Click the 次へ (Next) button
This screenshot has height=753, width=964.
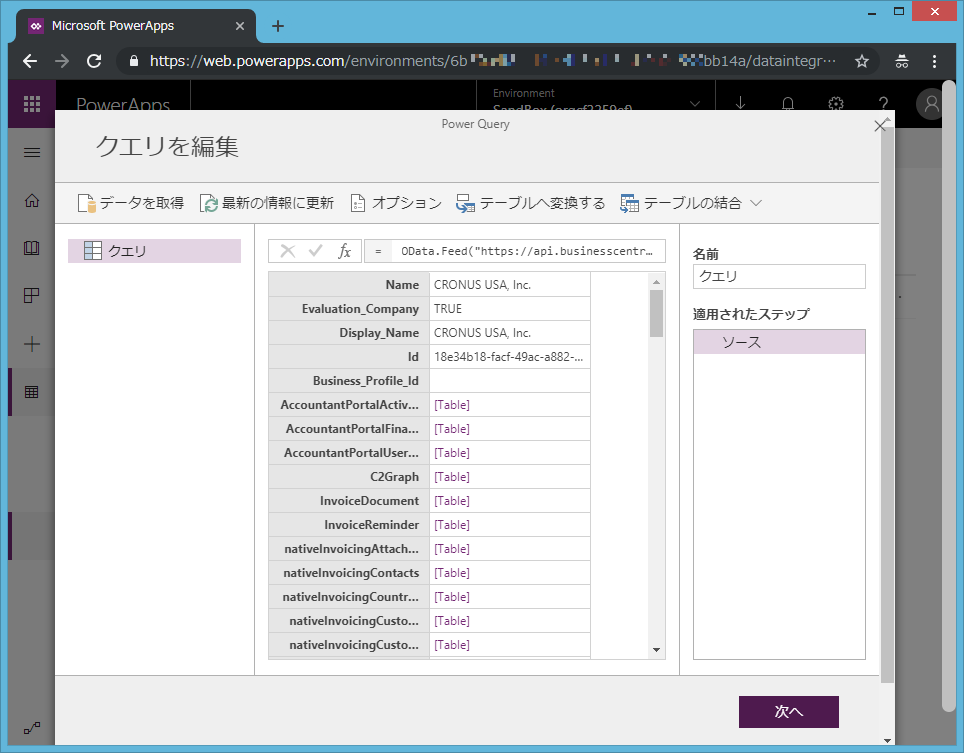pos(788,712)
